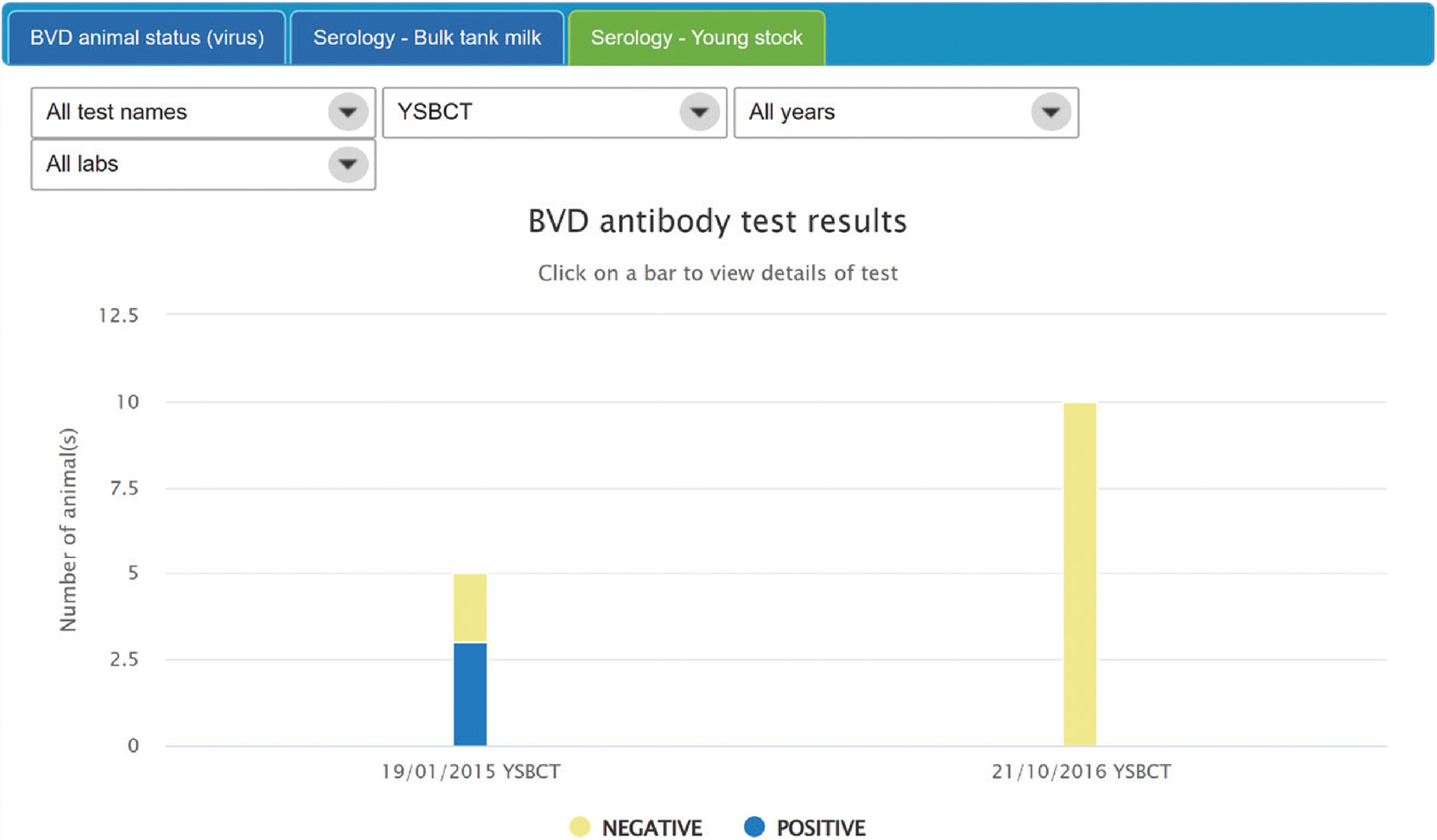
Task: Toggle POSITIVE series via blue legend dot
Action: tap(754, 827)
